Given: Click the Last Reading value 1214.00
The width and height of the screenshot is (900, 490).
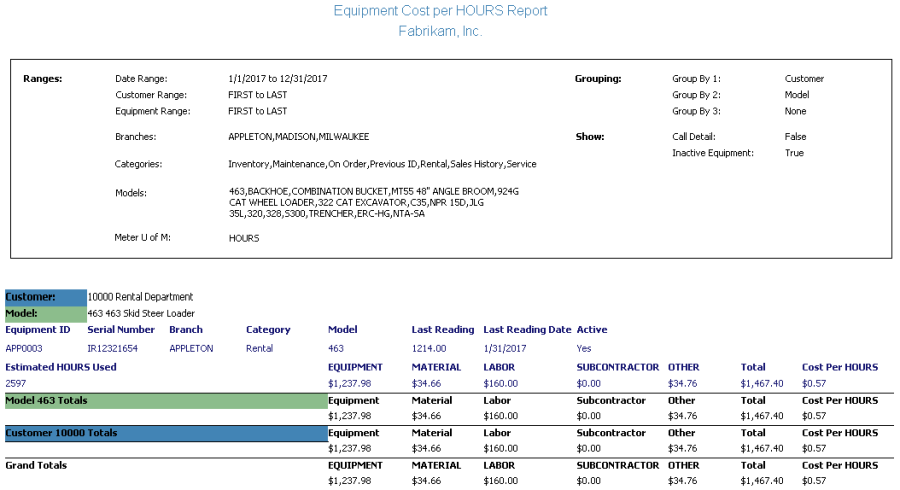Looking at the screenshot, I should tap(428, 349).
